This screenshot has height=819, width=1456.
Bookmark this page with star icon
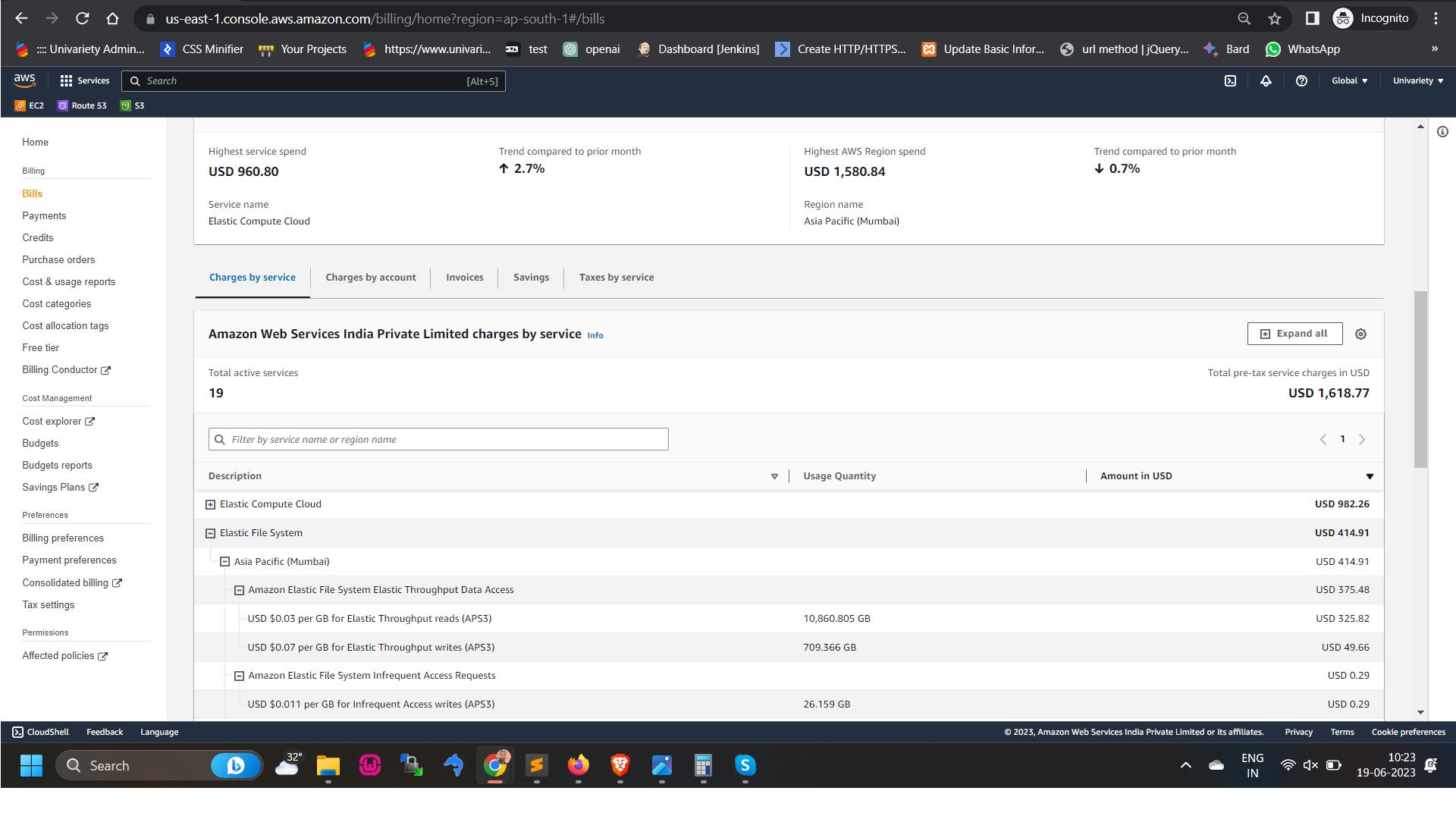[1275, 18]
